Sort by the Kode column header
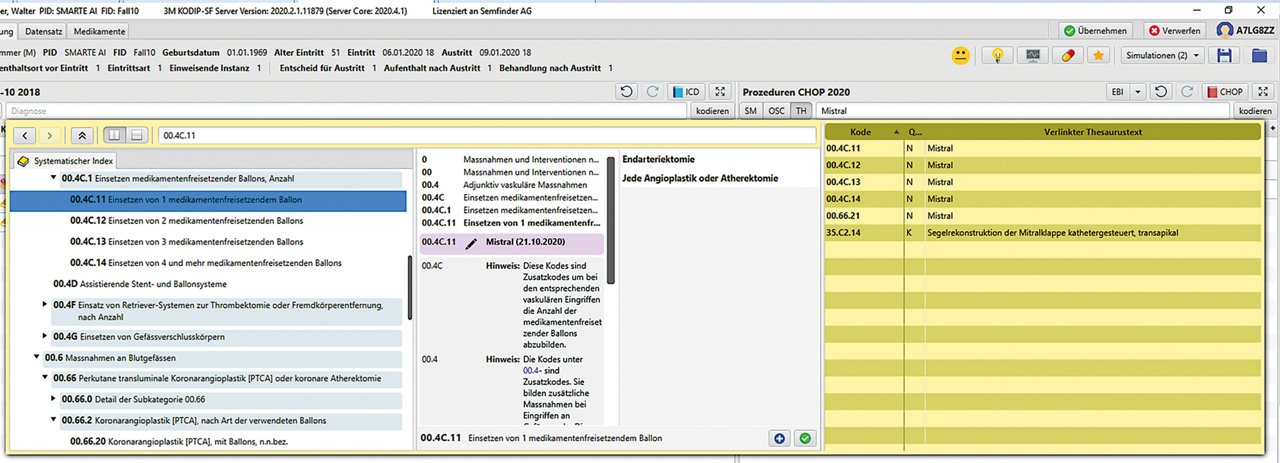1280x463 pixels. point(864,132)
